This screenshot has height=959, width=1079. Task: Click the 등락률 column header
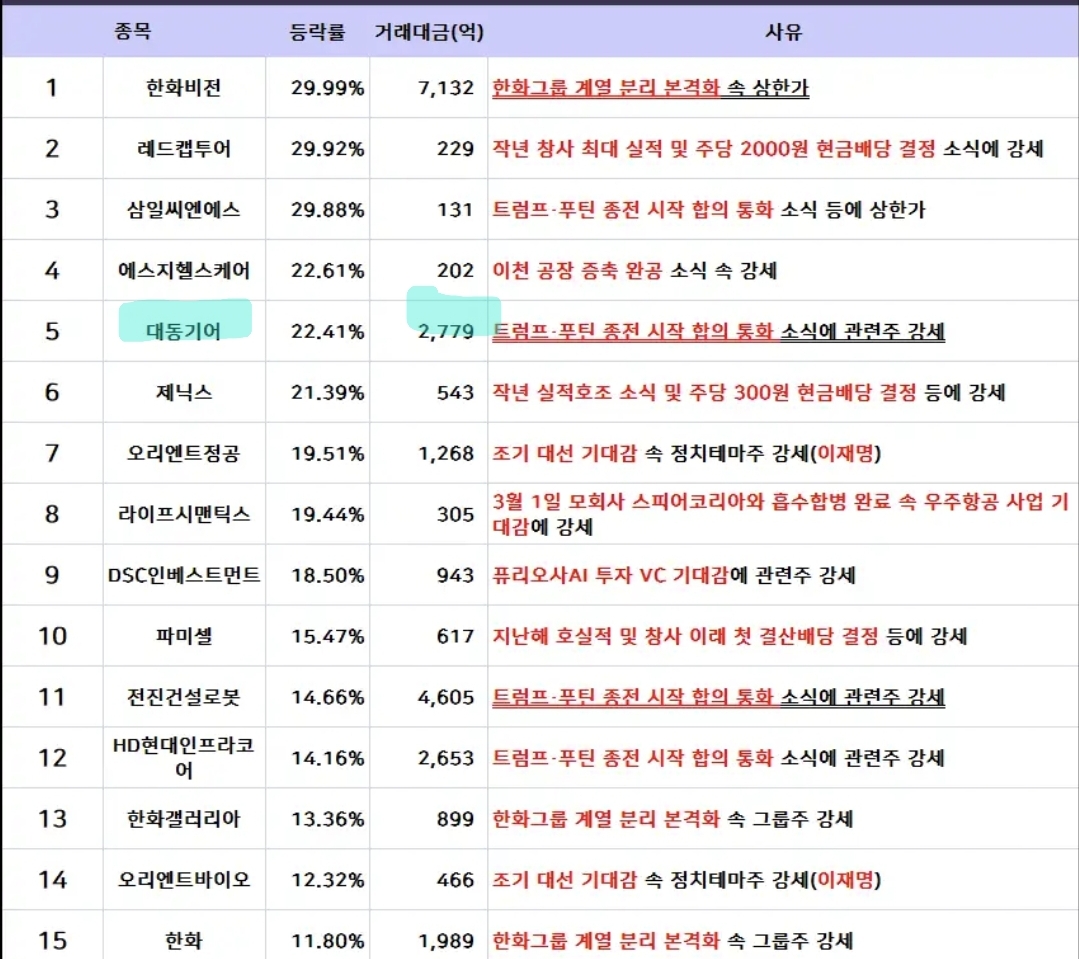pos(317,32)
